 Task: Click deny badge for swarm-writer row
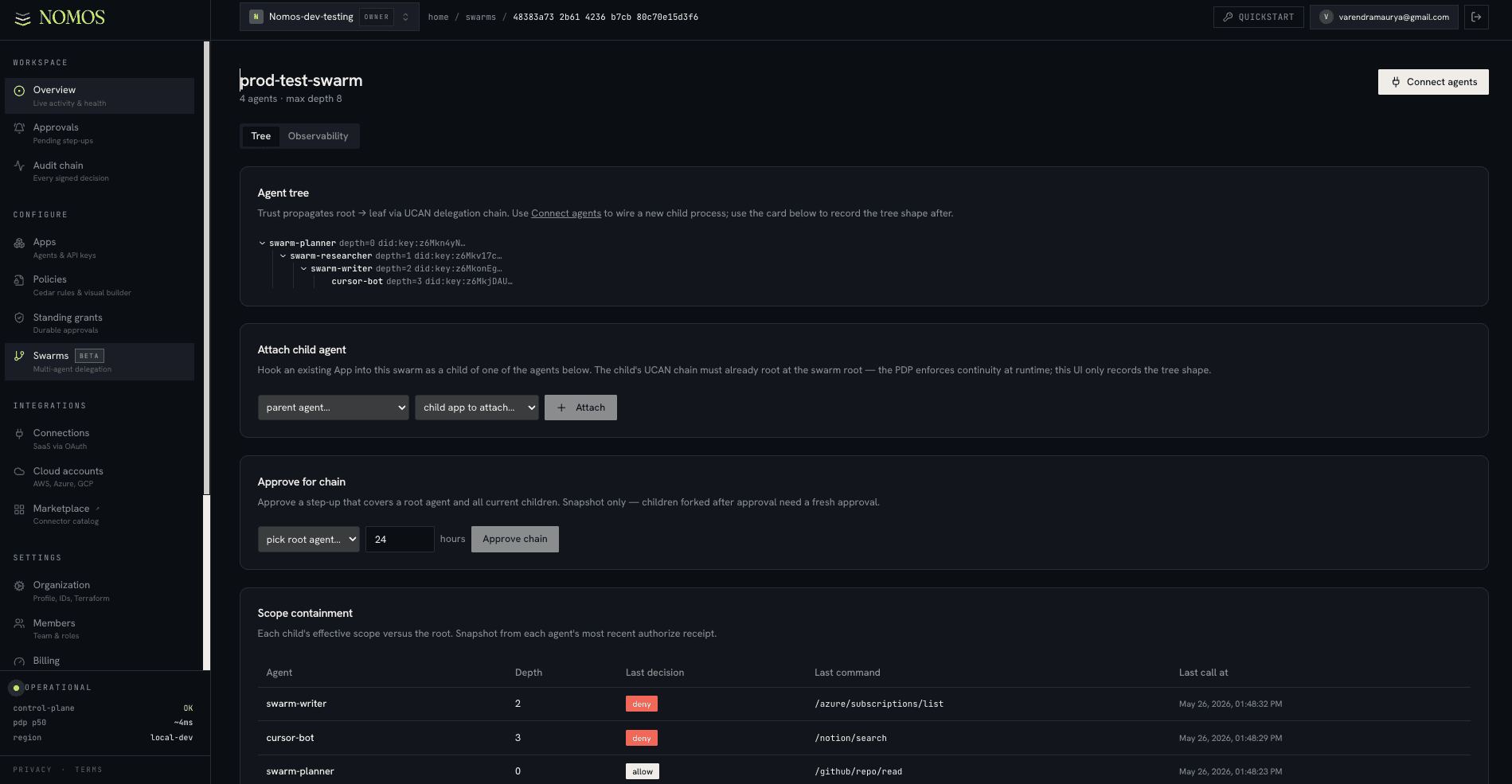(642, 704)
